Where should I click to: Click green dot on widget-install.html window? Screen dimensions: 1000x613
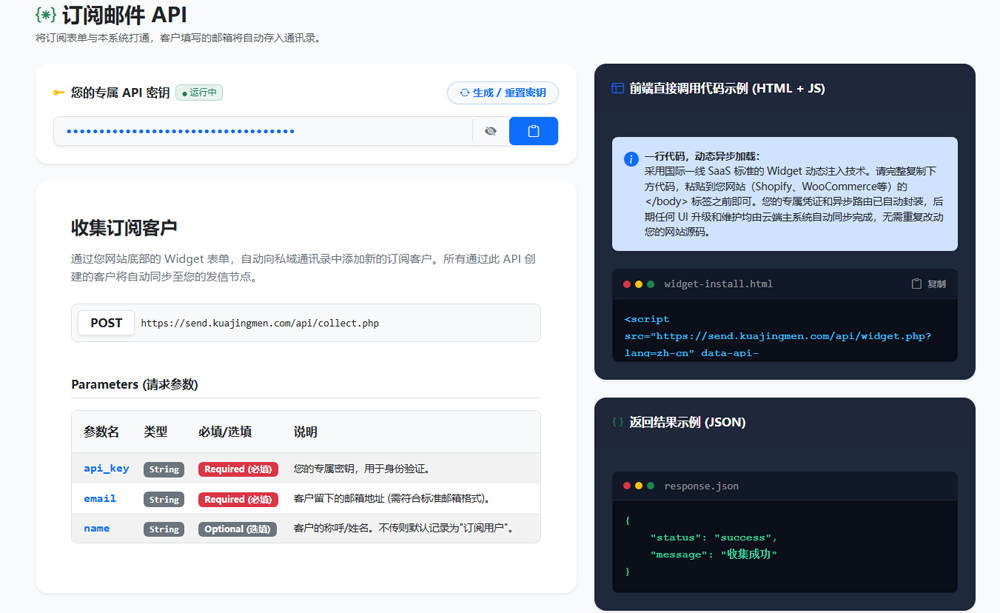pos(651,284)
